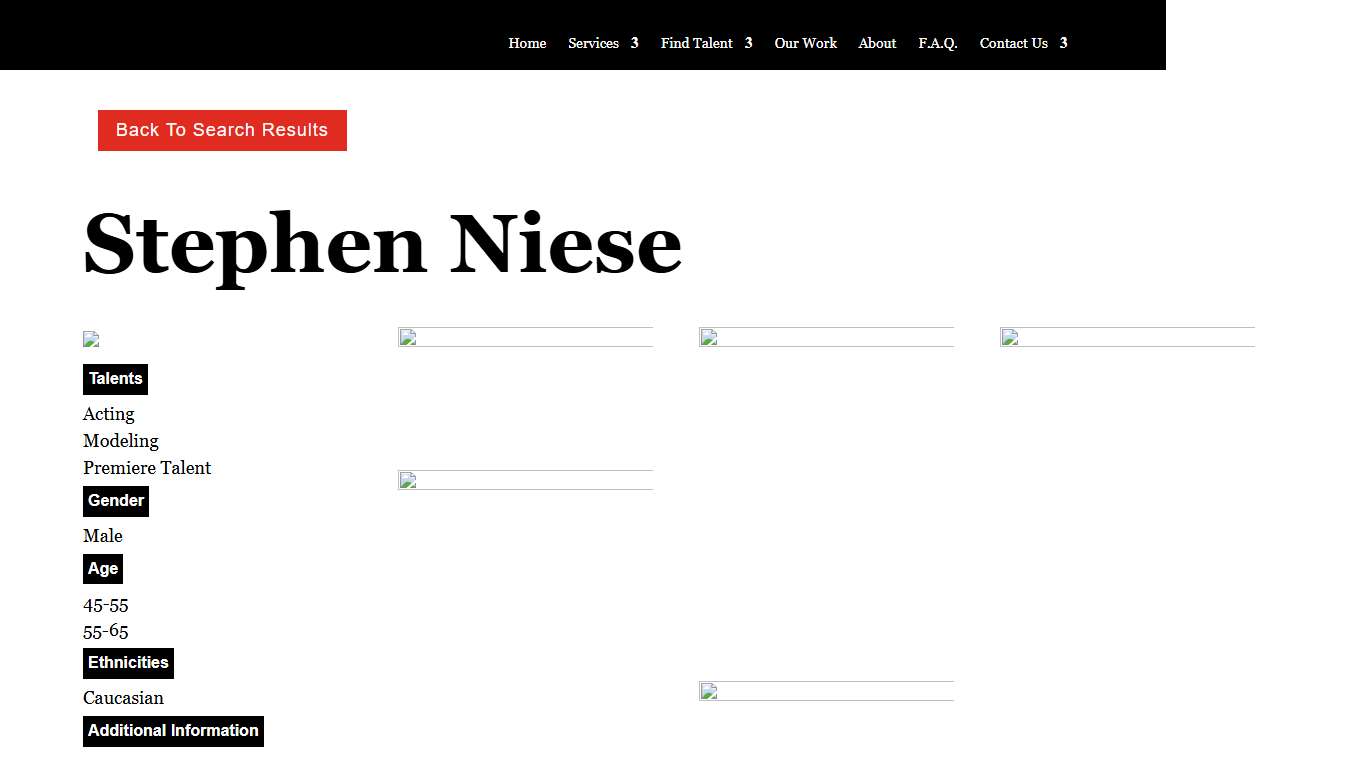Navigate to the Home menu item
Screen dimensions: 1366x768
(x=527, y=43)
